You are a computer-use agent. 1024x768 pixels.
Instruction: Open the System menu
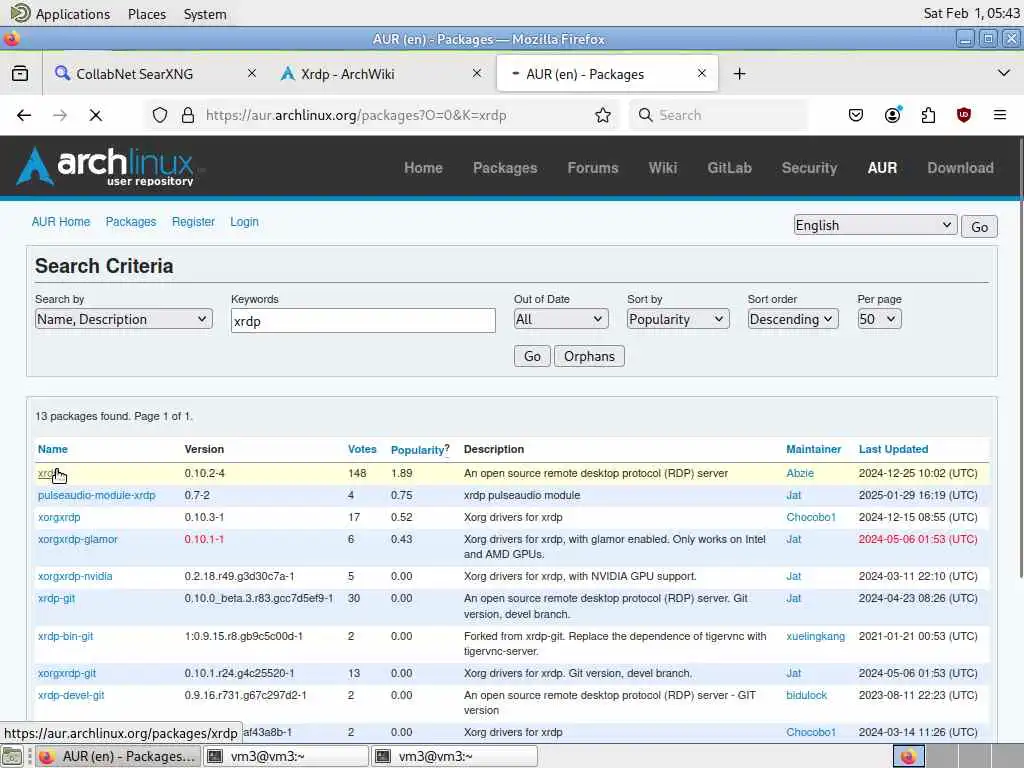(x=205, y=14)
